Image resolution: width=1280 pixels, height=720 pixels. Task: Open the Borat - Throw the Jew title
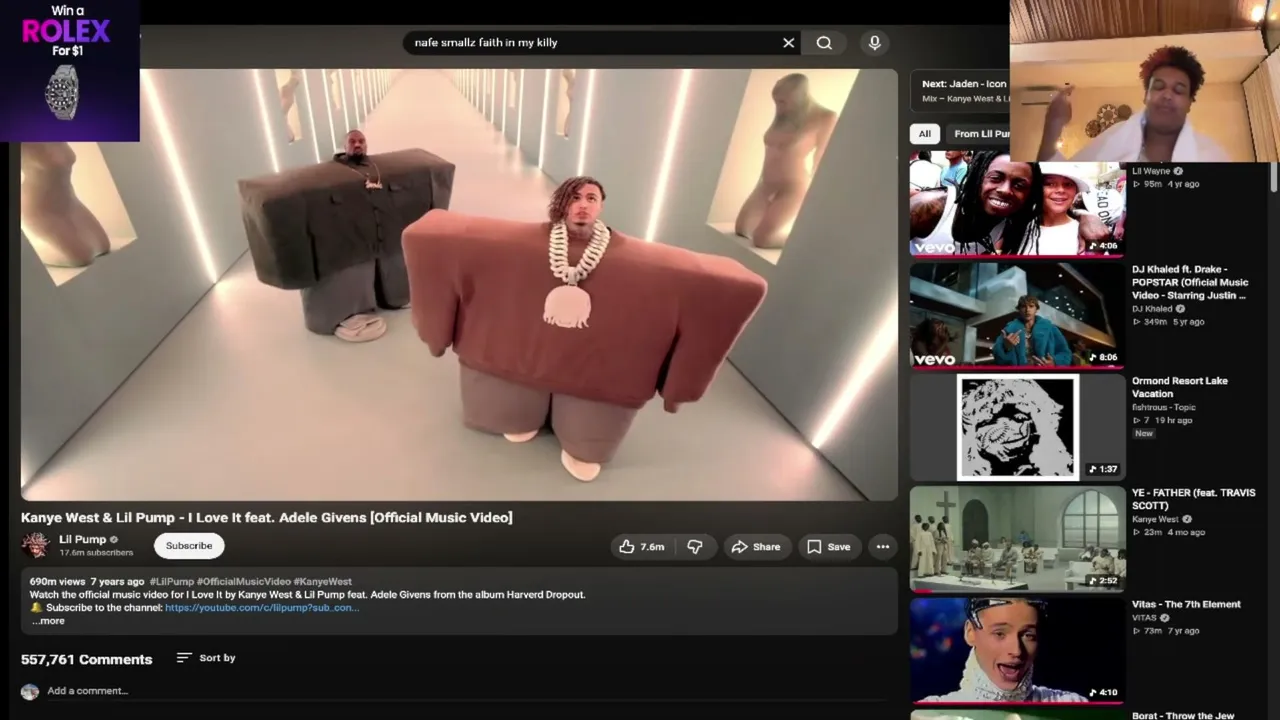(x=1183, y=716)
